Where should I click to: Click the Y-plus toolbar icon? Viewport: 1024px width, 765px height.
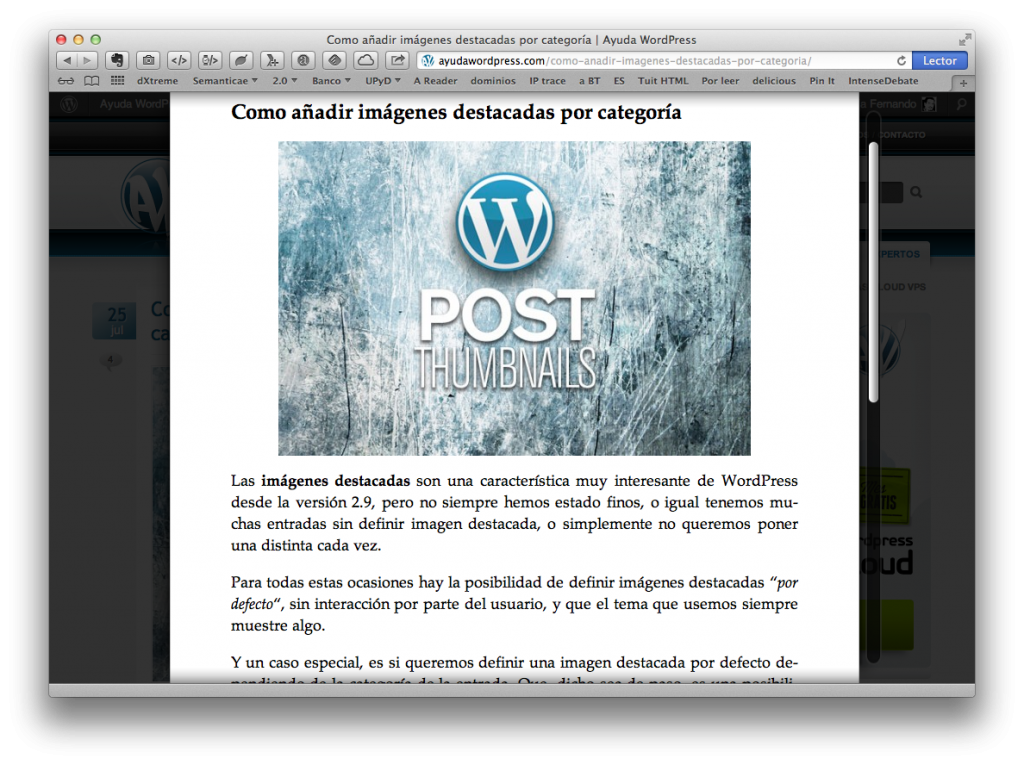(x=272, y=61)
